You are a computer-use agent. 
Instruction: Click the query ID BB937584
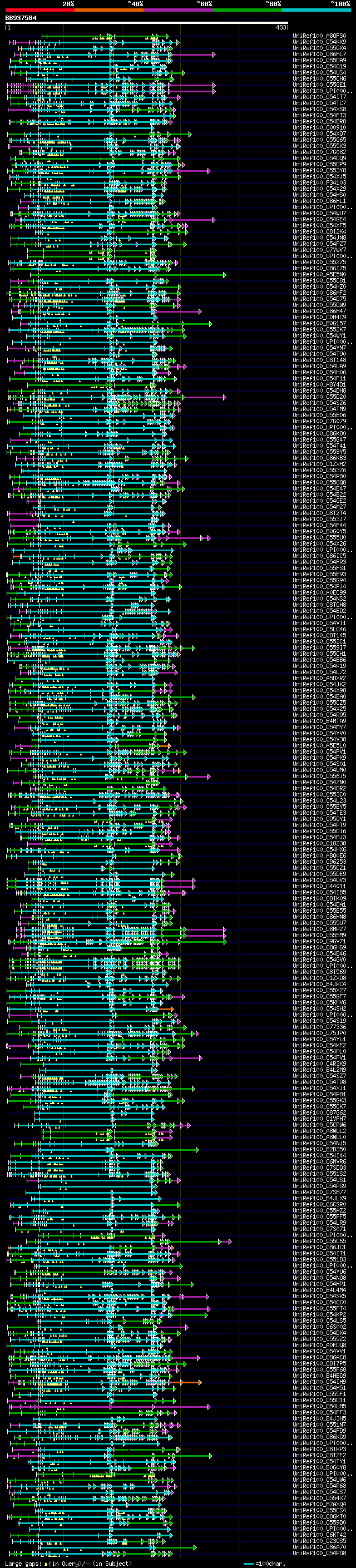[x=21, y=18]
